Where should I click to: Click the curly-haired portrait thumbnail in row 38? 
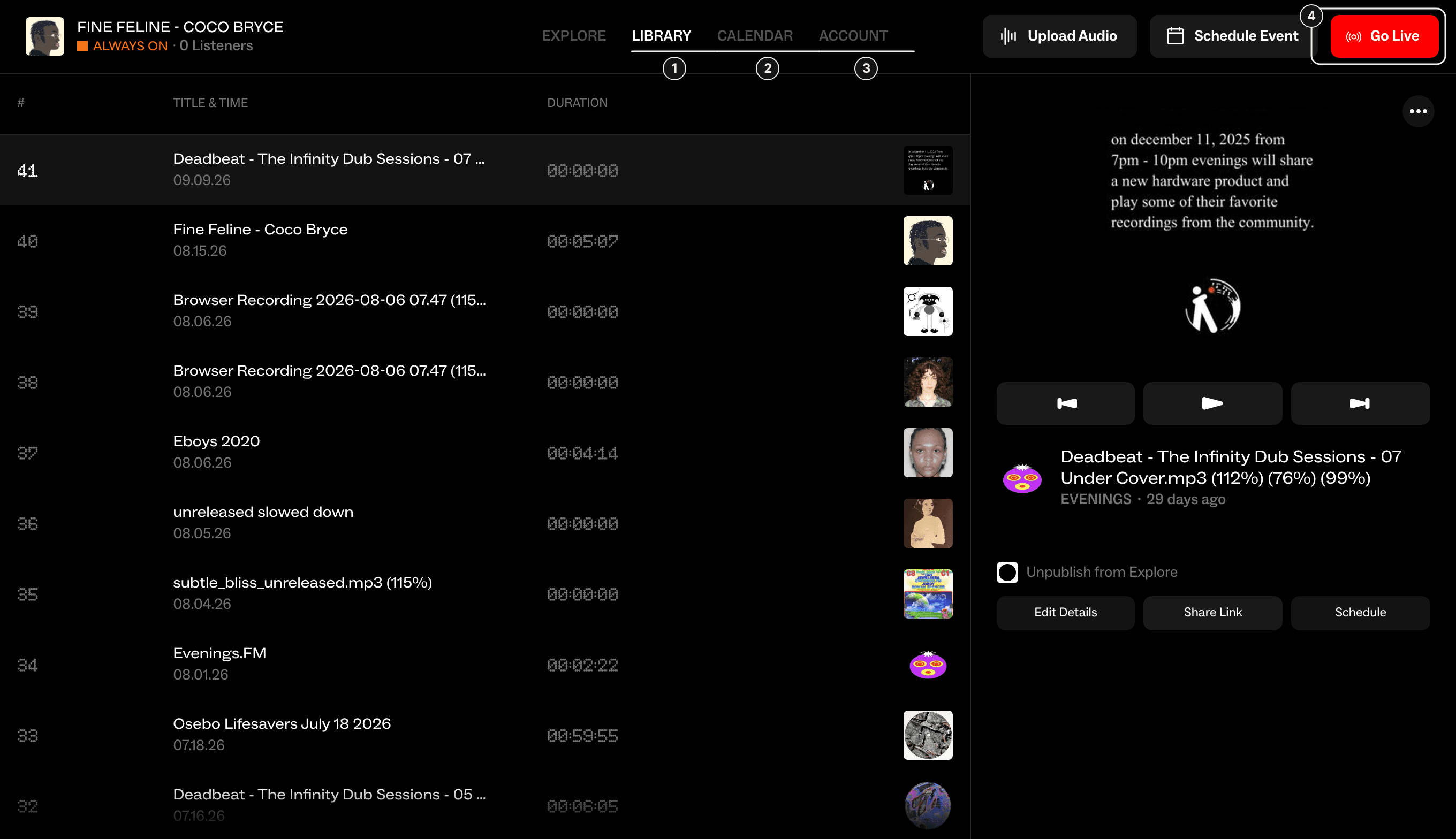[928, 382]
